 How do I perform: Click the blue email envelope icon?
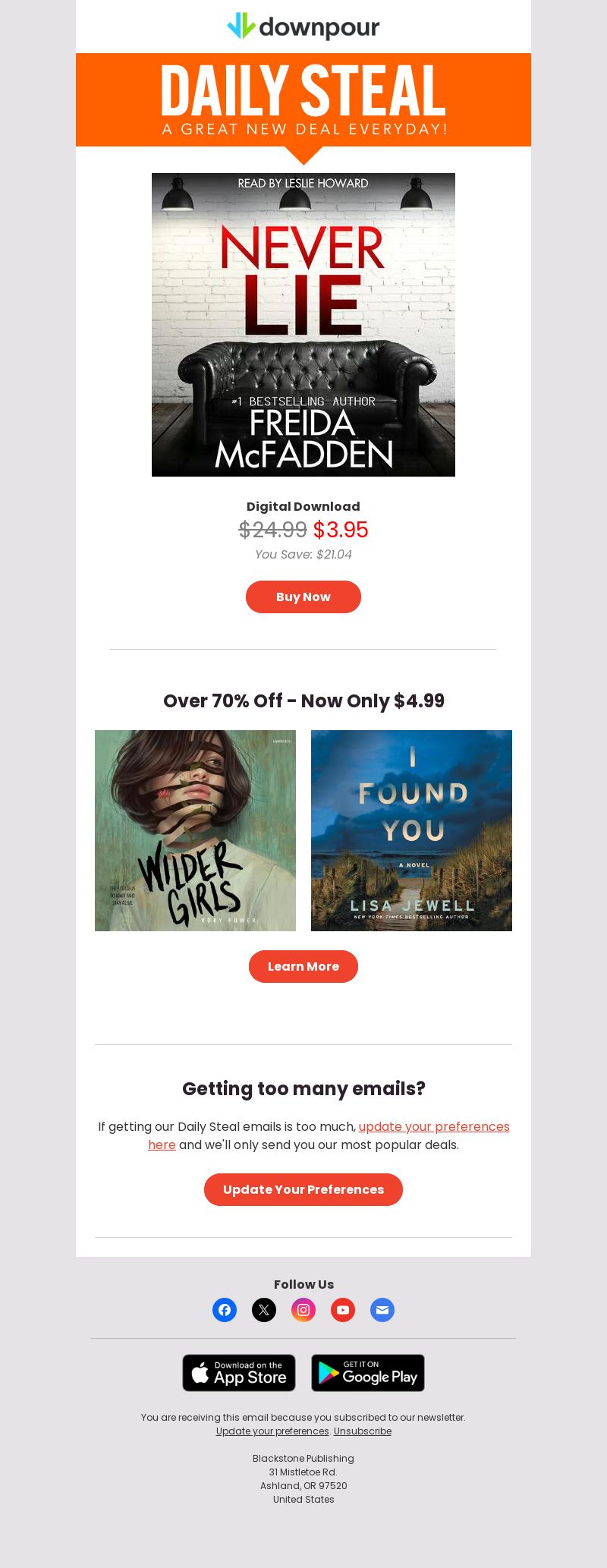[382, 1310]
